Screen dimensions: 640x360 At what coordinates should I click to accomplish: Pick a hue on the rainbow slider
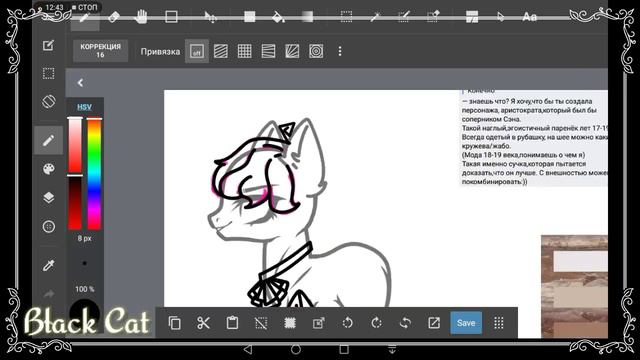(94, 173)
